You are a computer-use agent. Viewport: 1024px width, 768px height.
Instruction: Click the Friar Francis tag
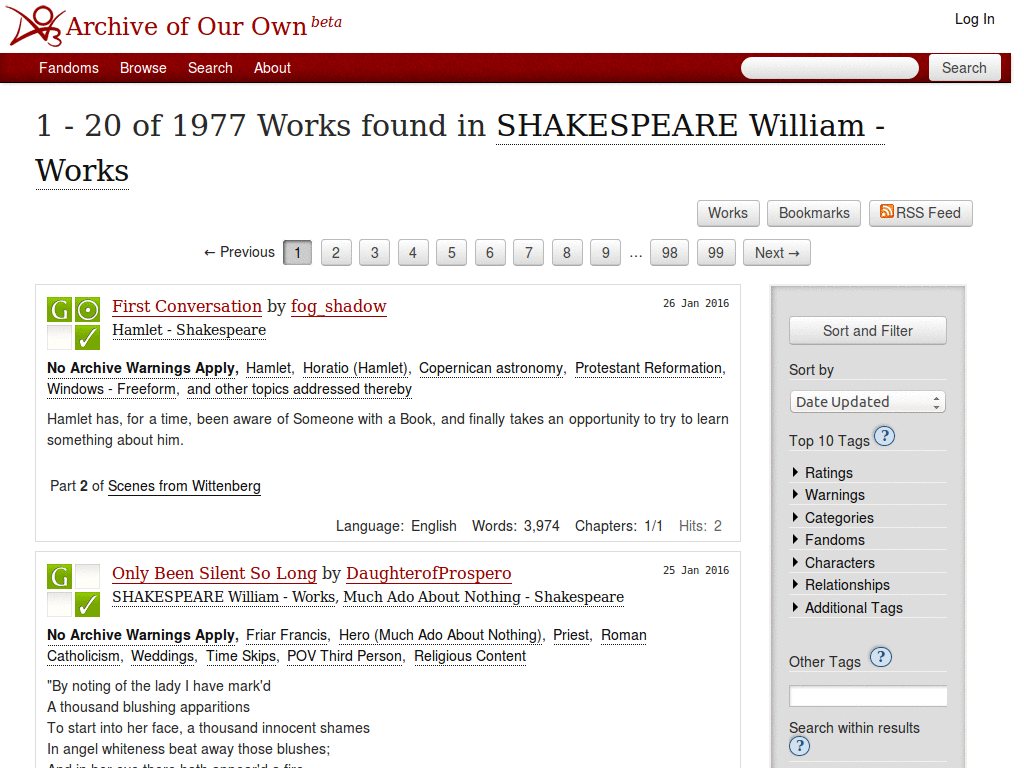coord(286,635)
